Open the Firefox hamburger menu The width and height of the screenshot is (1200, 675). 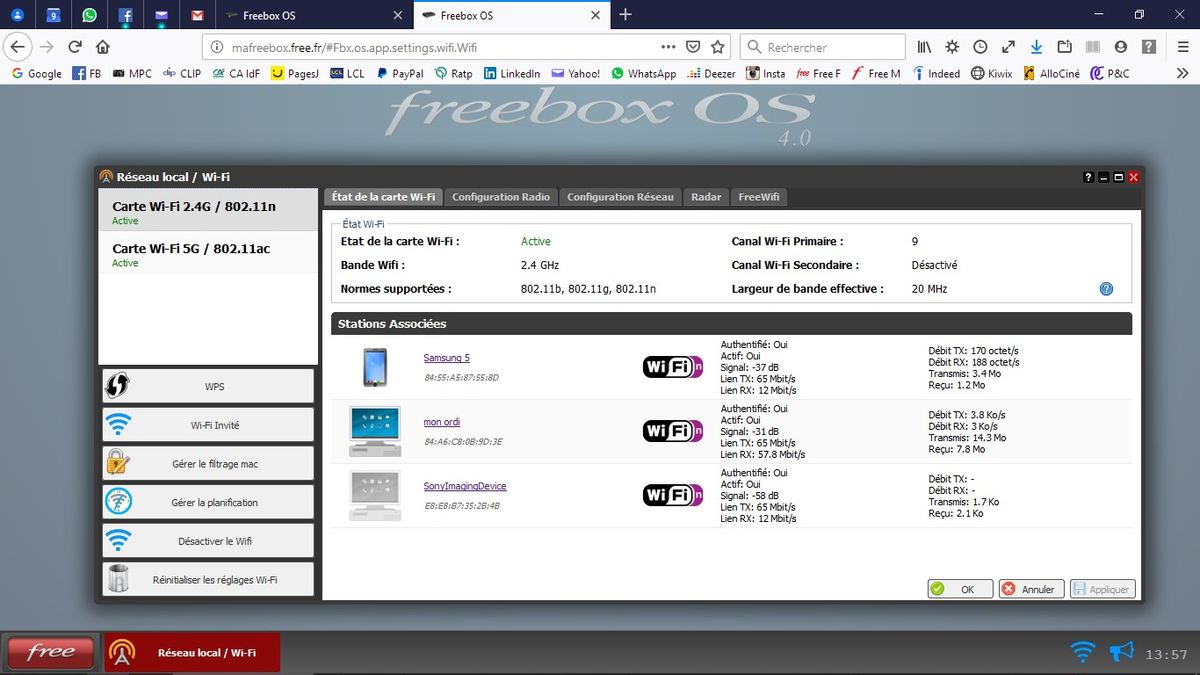(x=1184, y=46)
